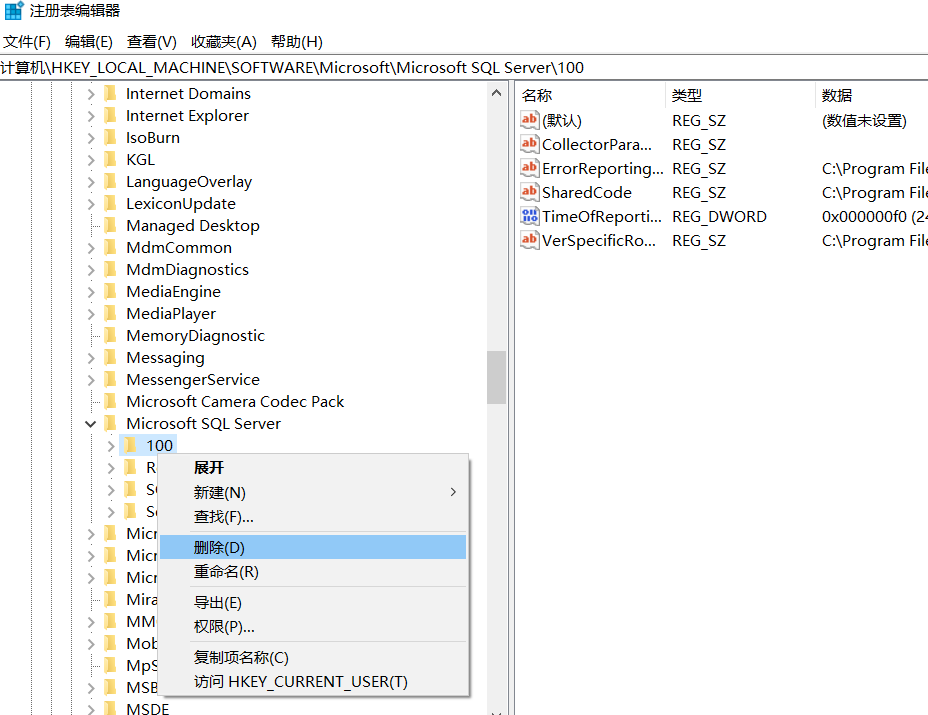The width and height of the screenshot is (928, 715).
Task: Click the KGL folder icon
Action: pos(110,159)
